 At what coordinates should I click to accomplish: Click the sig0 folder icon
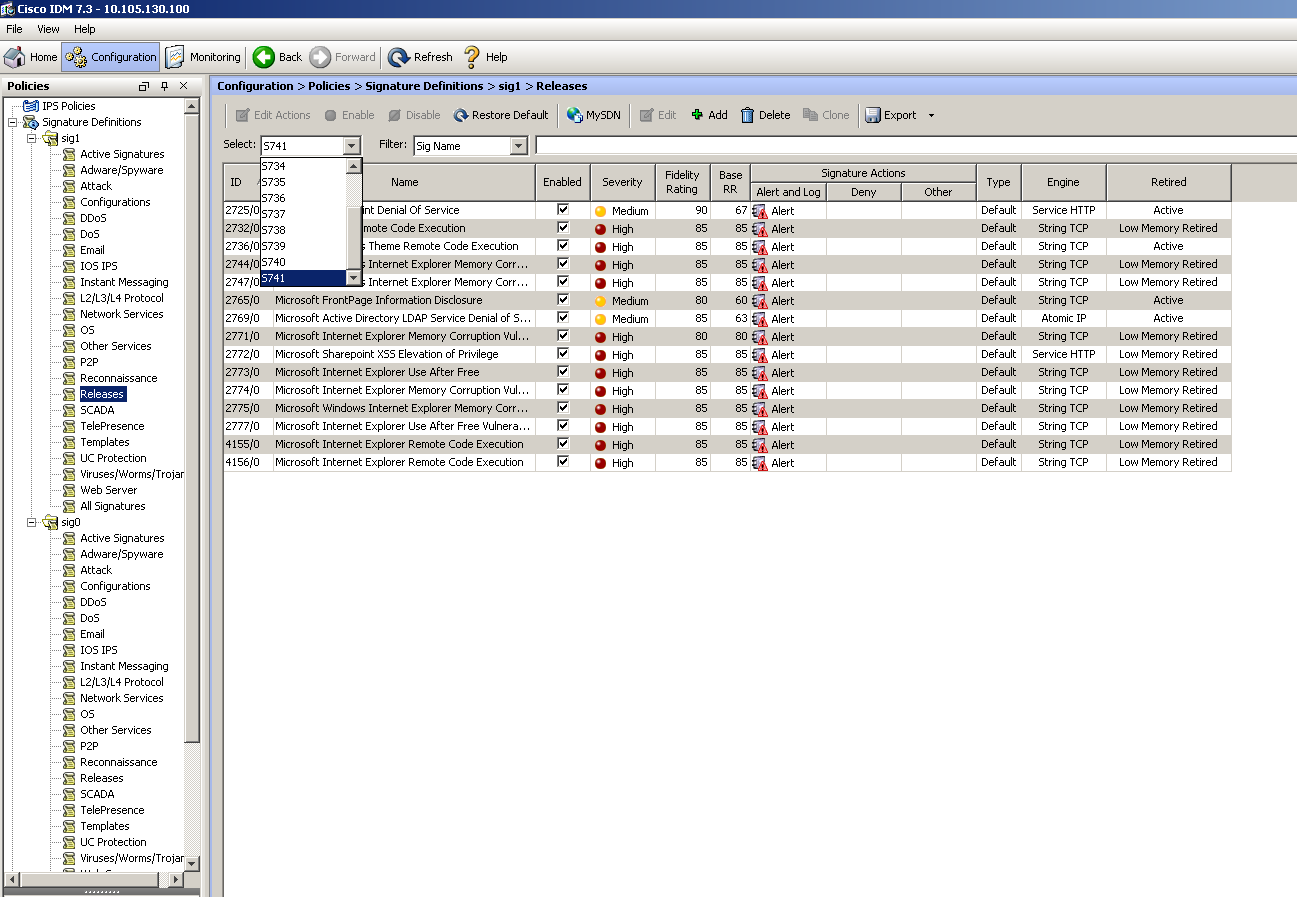point(50,522)
